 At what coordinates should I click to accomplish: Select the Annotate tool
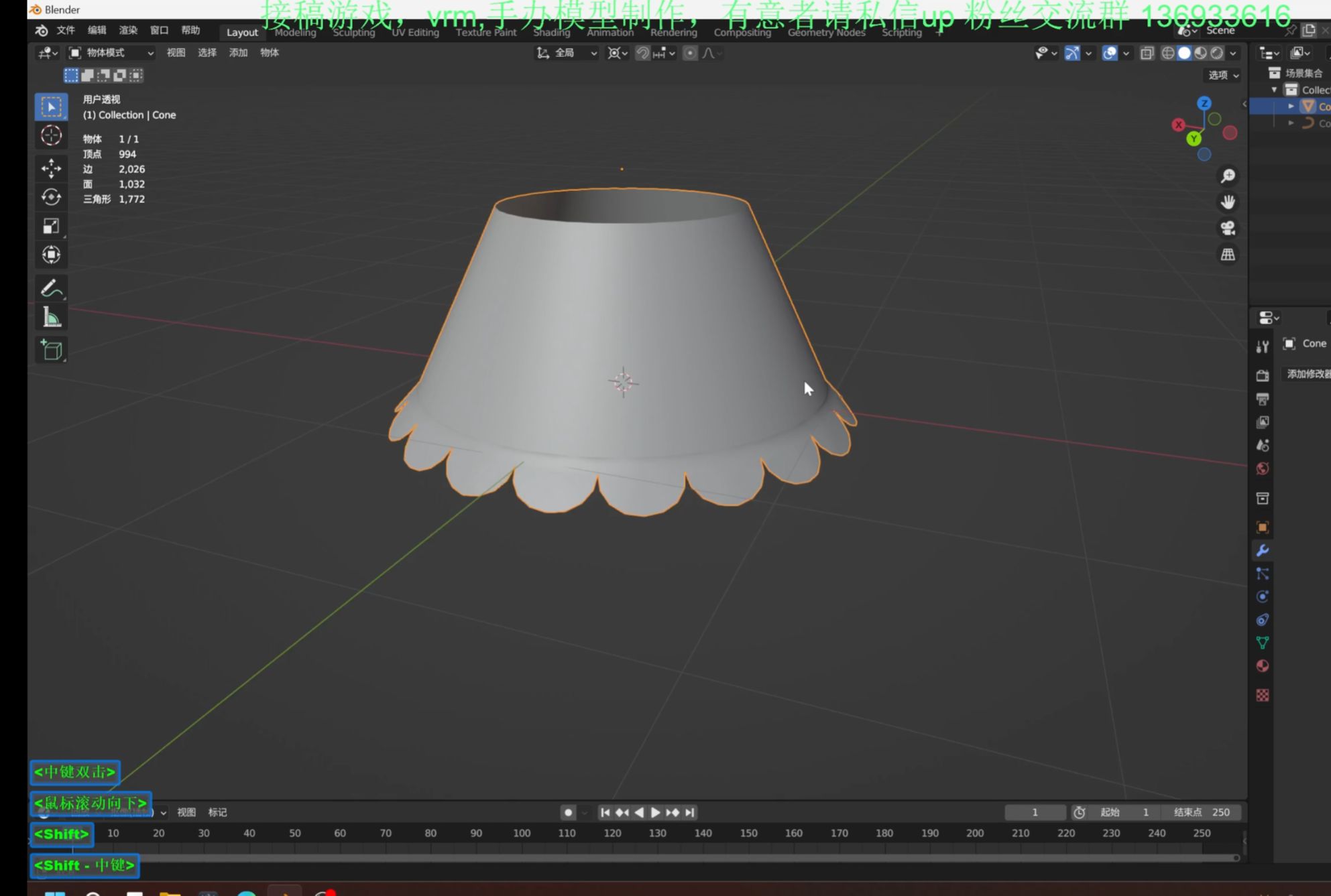click(x=51, y=288)
